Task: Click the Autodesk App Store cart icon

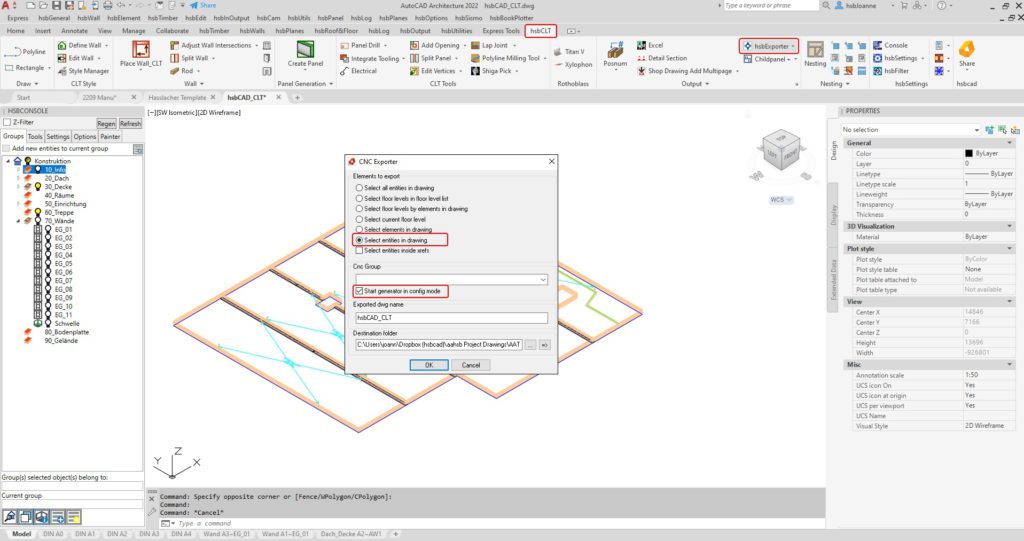Action: pos(904,5)
